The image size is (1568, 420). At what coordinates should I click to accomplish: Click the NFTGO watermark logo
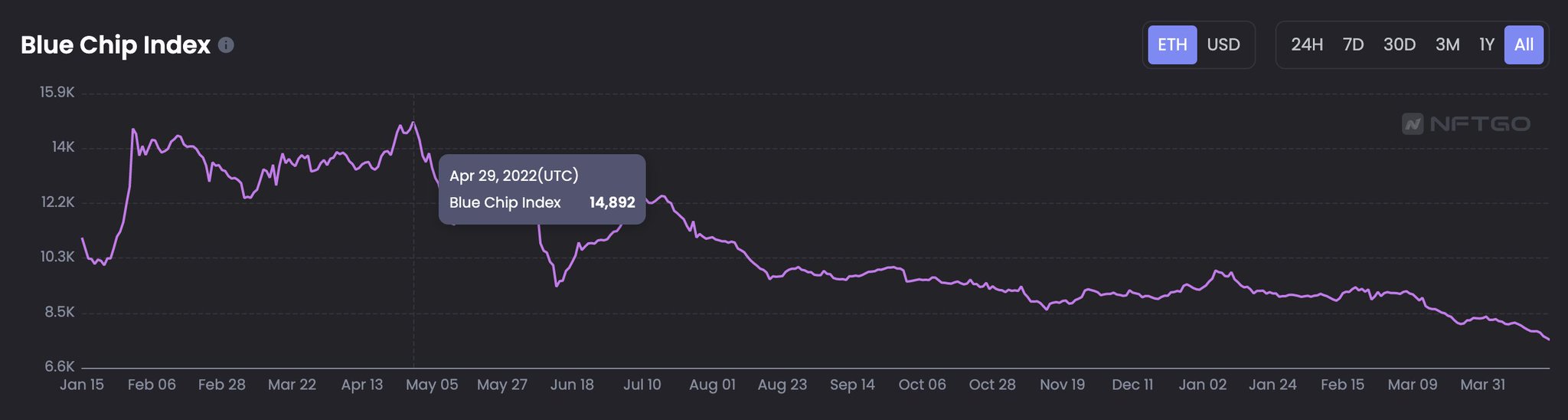pos(1465,123)
